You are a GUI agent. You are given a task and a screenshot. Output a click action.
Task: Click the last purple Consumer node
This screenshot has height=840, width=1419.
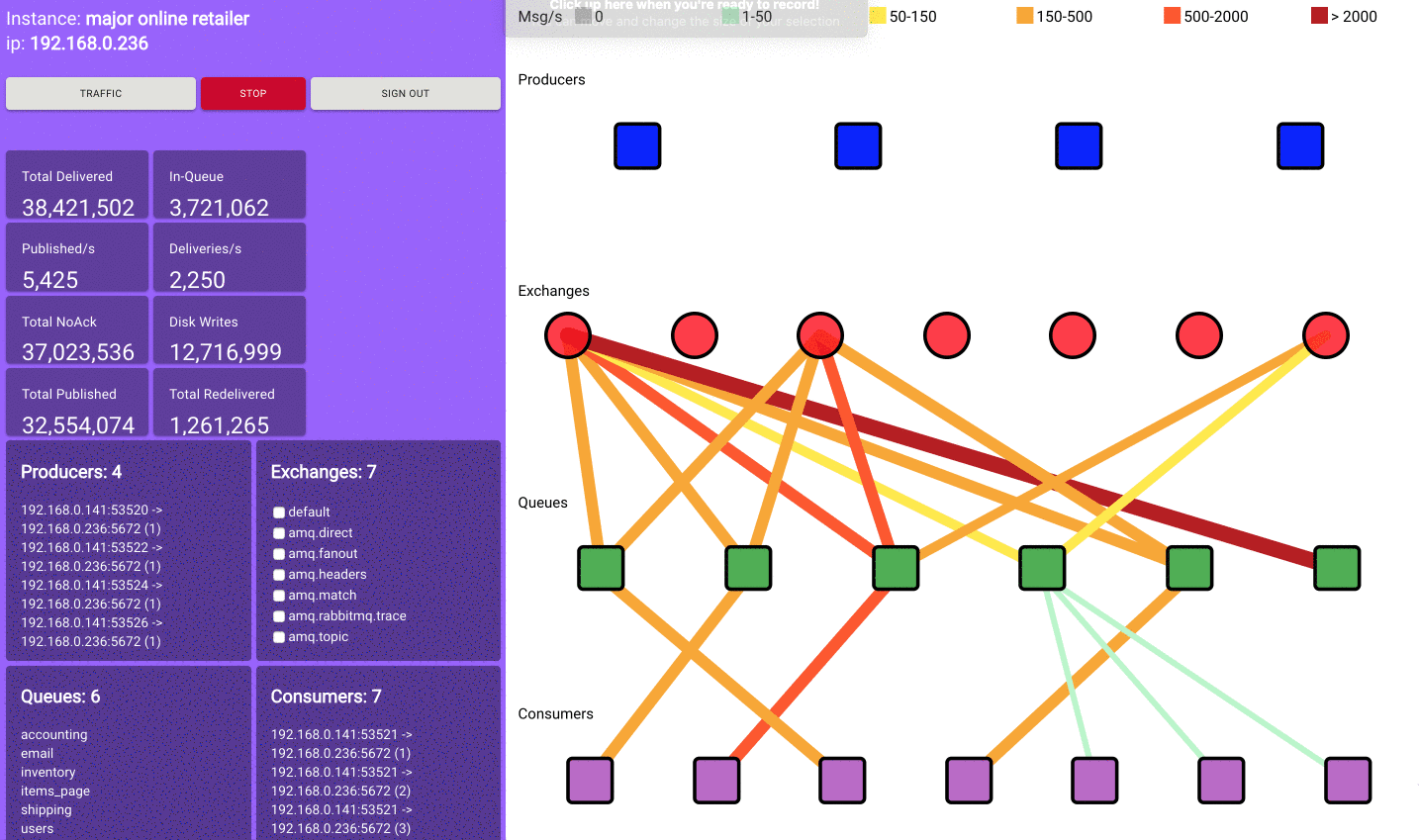(1347, 780)
